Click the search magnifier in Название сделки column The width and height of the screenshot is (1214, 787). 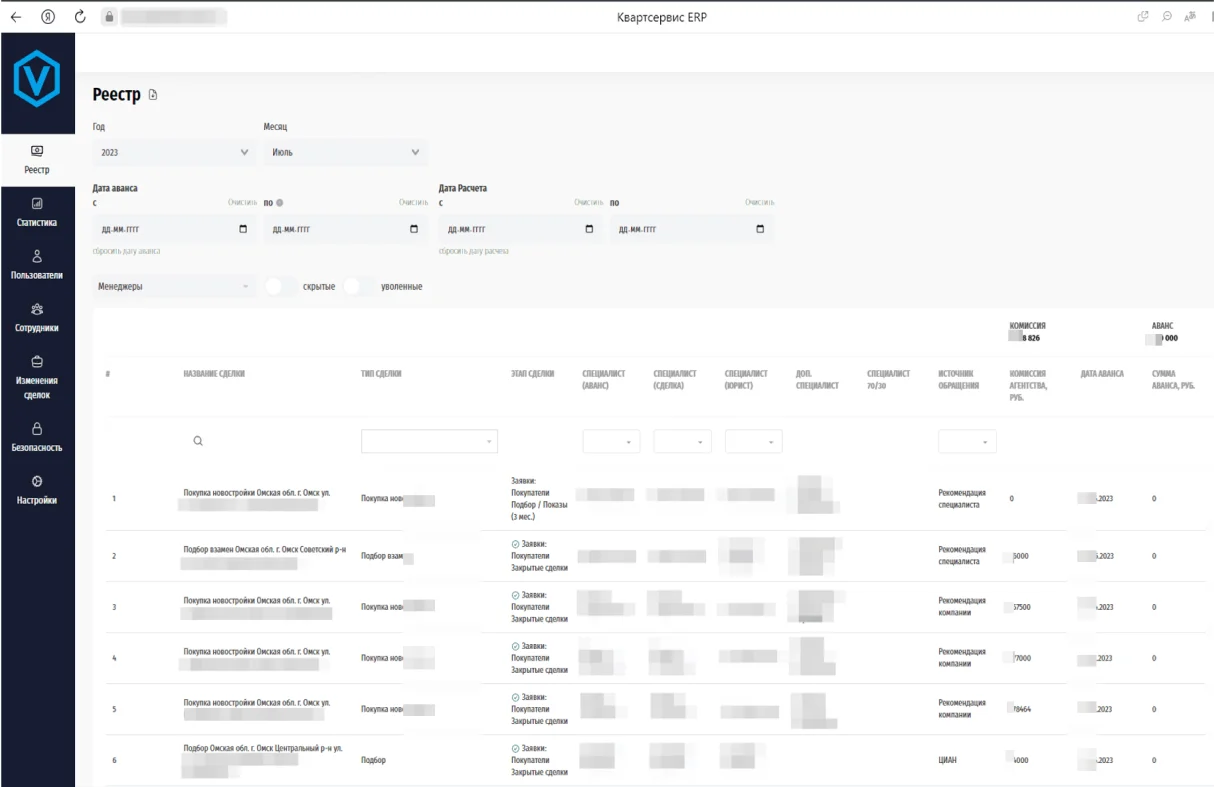click(198, 441)
